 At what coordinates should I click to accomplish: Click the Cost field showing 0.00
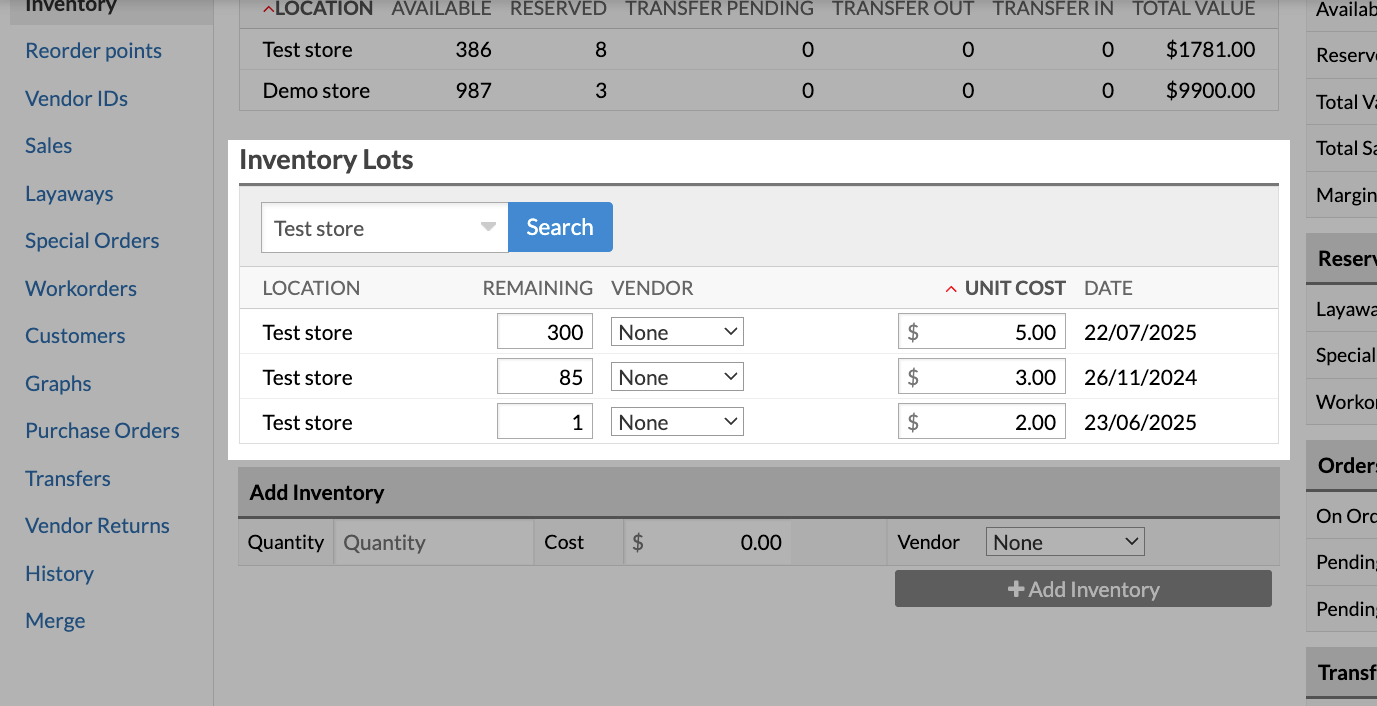[708, 542]
